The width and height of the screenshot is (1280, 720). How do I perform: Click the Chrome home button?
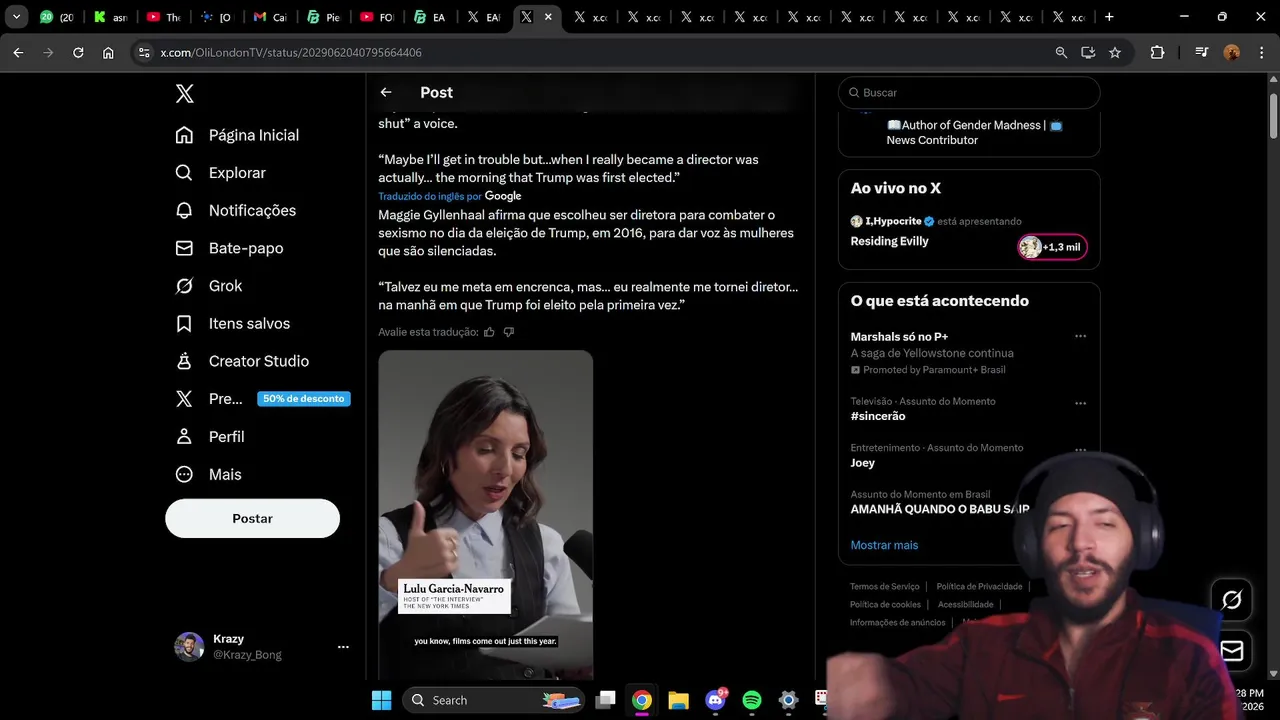coord(108,53)
